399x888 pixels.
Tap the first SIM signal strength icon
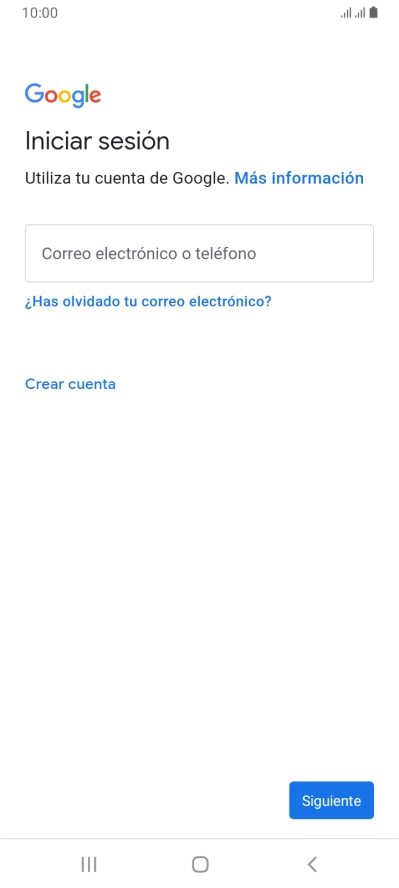point(346,12)
